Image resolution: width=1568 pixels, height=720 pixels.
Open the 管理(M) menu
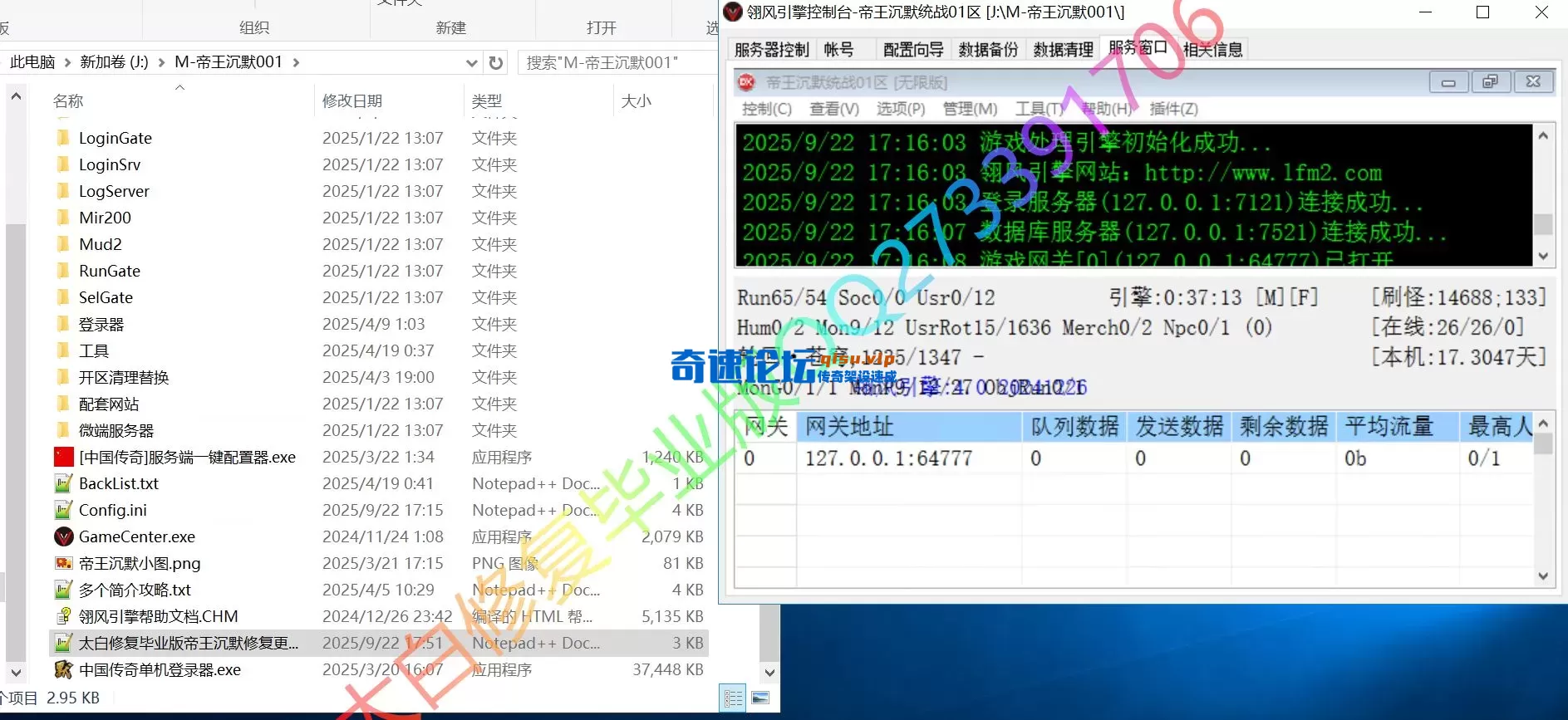click(x=970, y=109)
